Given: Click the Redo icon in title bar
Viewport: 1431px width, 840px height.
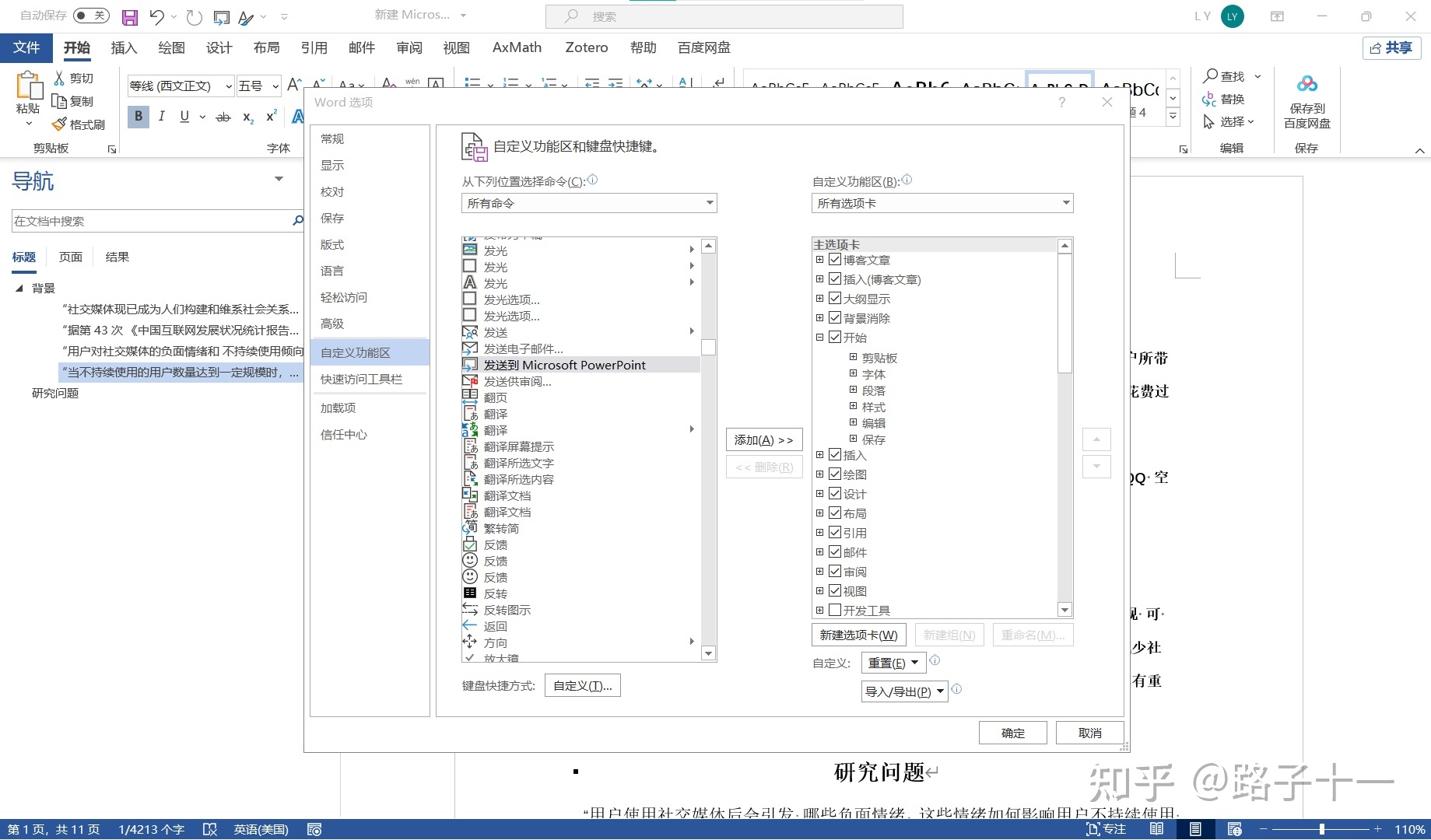Looking at the screenshot, I should tap(195, 16).
